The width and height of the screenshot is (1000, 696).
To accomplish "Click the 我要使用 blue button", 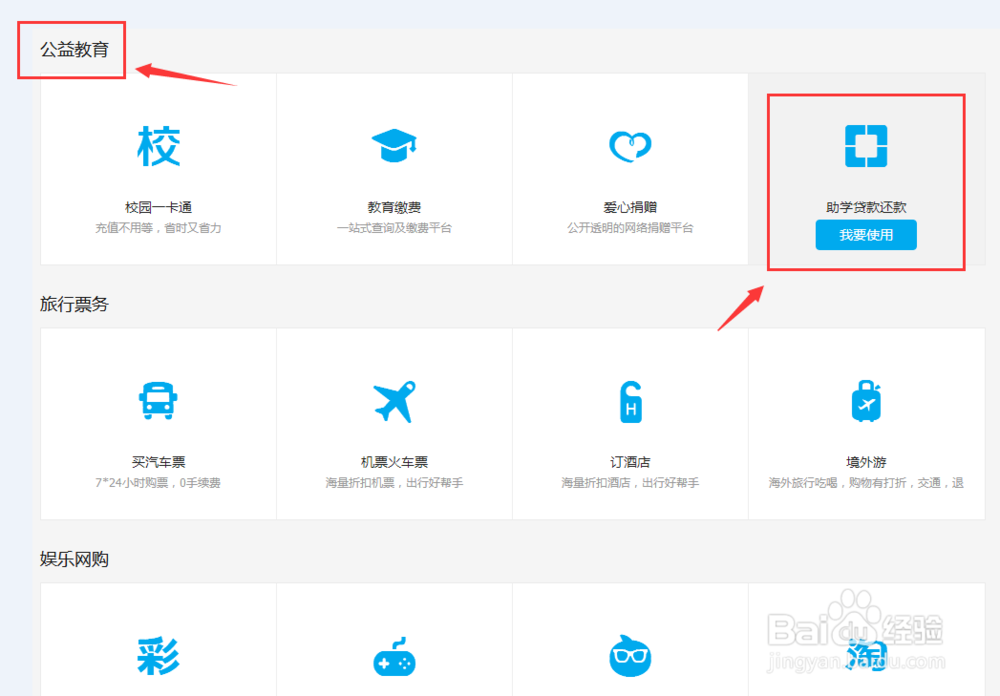I will (866, 234).
